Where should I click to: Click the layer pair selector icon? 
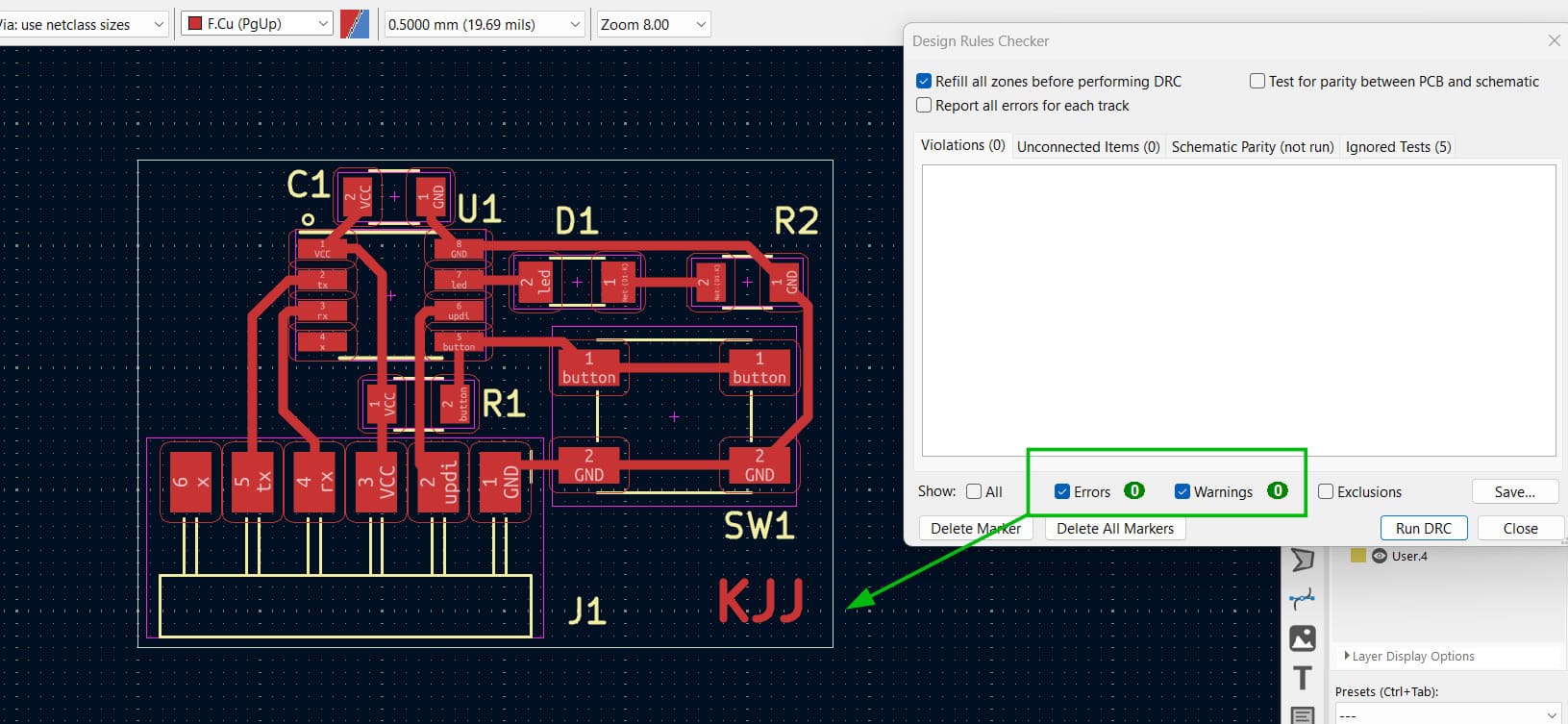(x=355, y=24)
